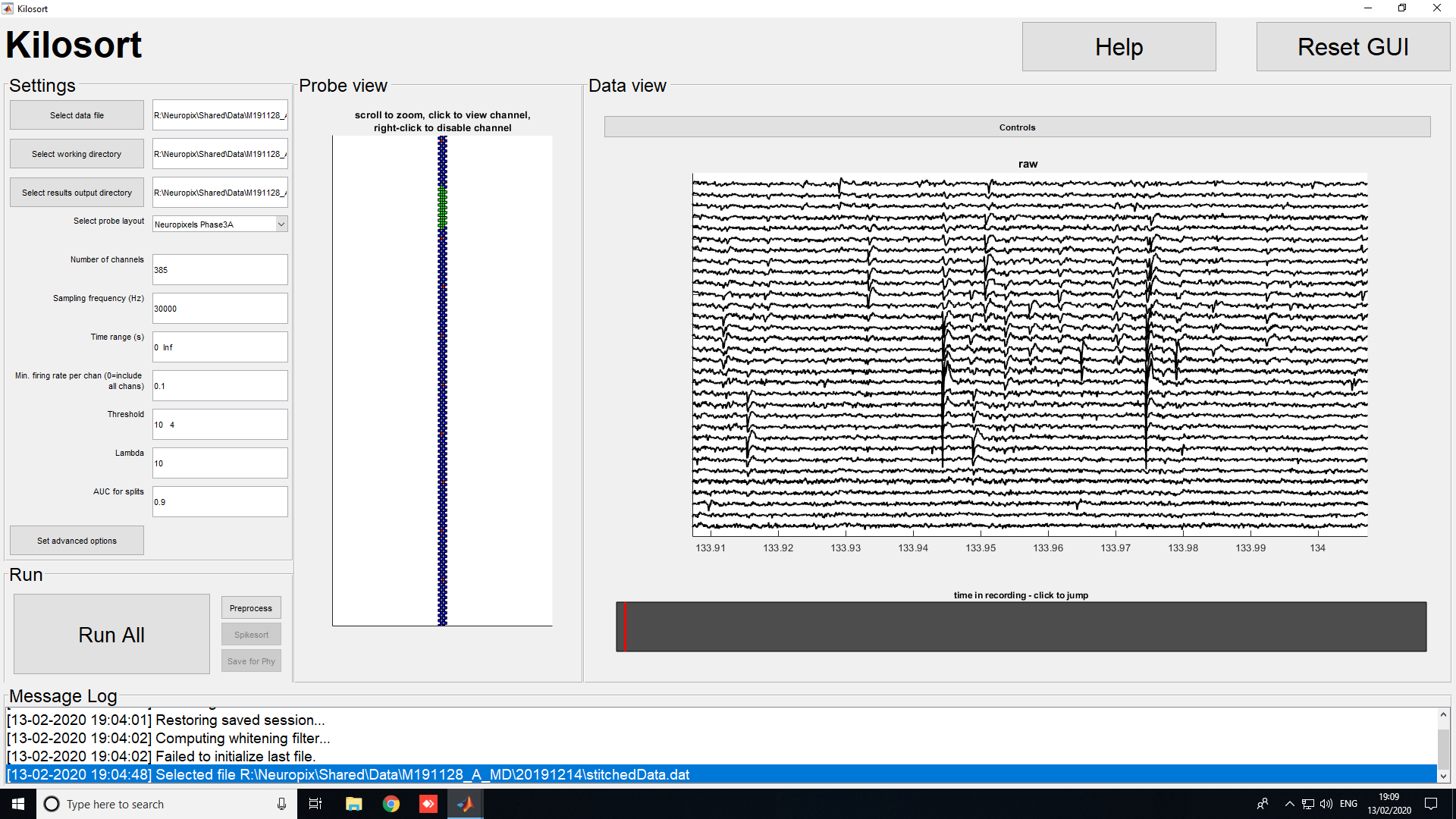Open MATLAB from the taskbar
Viewport: 1456px width, 819px height.
[x=465, y=803]
